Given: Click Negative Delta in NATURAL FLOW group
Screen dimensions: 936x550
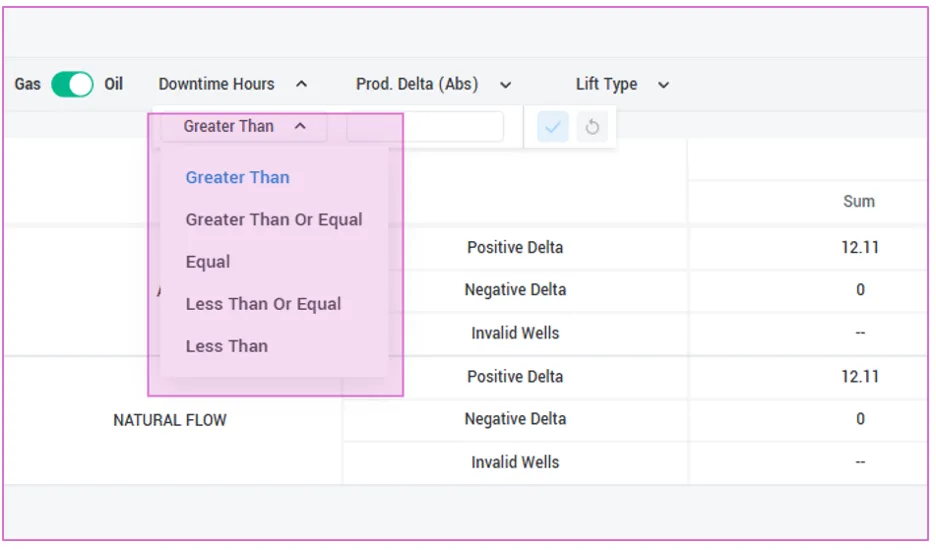Looking at the screenshot, I should coord(515,419).
